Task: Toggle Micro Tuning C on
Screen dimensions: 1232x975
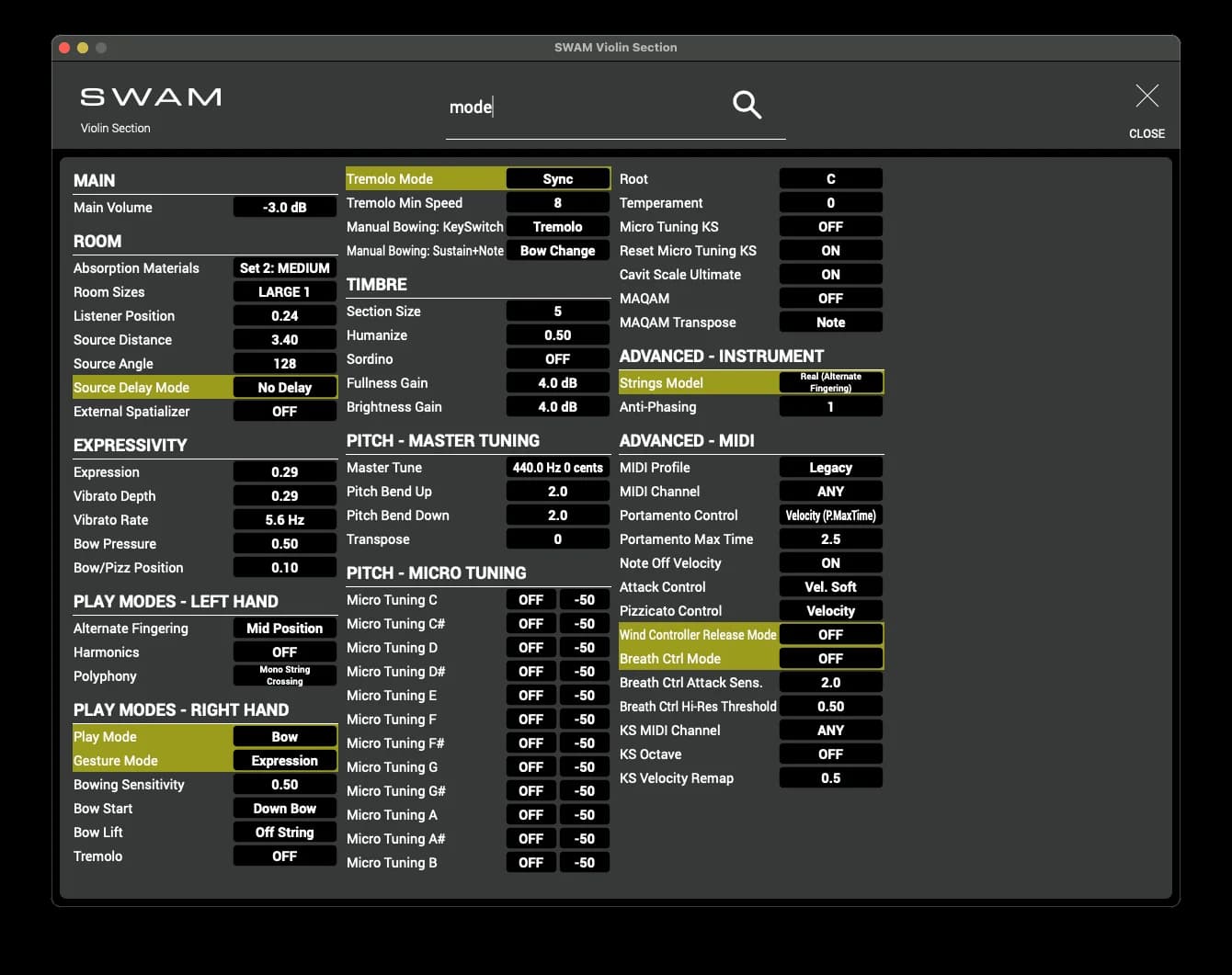Action: click(x=530, y=599)
